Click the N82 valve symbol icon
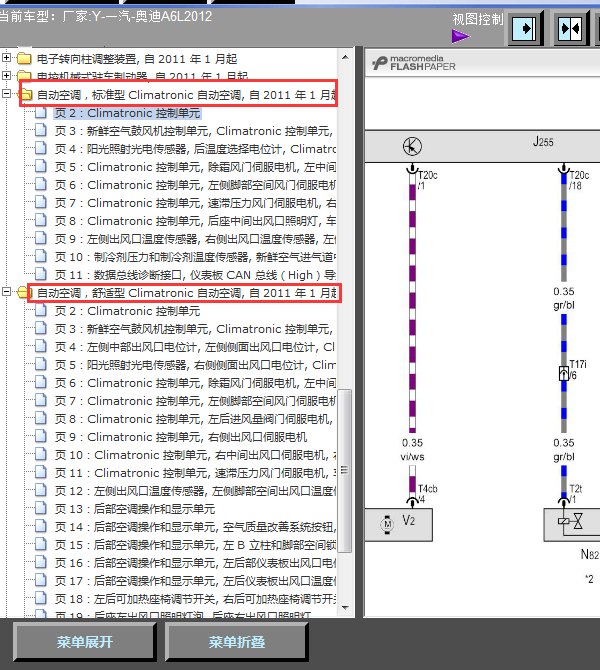This screenshot has width=600, height=670. [571, 521]
